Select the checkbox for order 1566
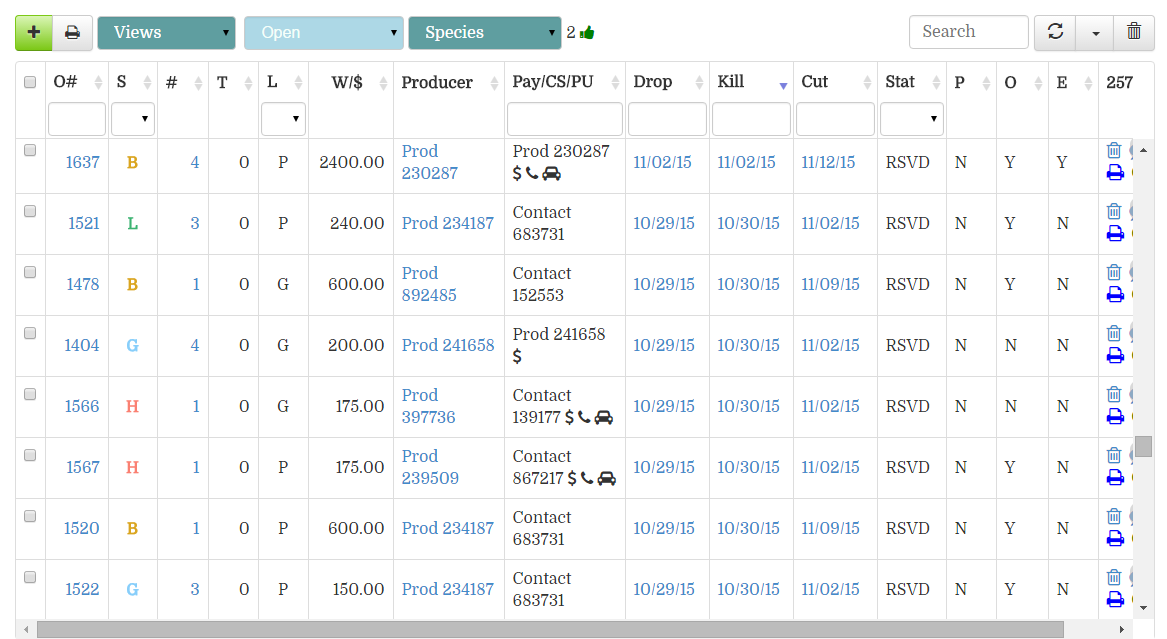 click(x=30, y=394)
